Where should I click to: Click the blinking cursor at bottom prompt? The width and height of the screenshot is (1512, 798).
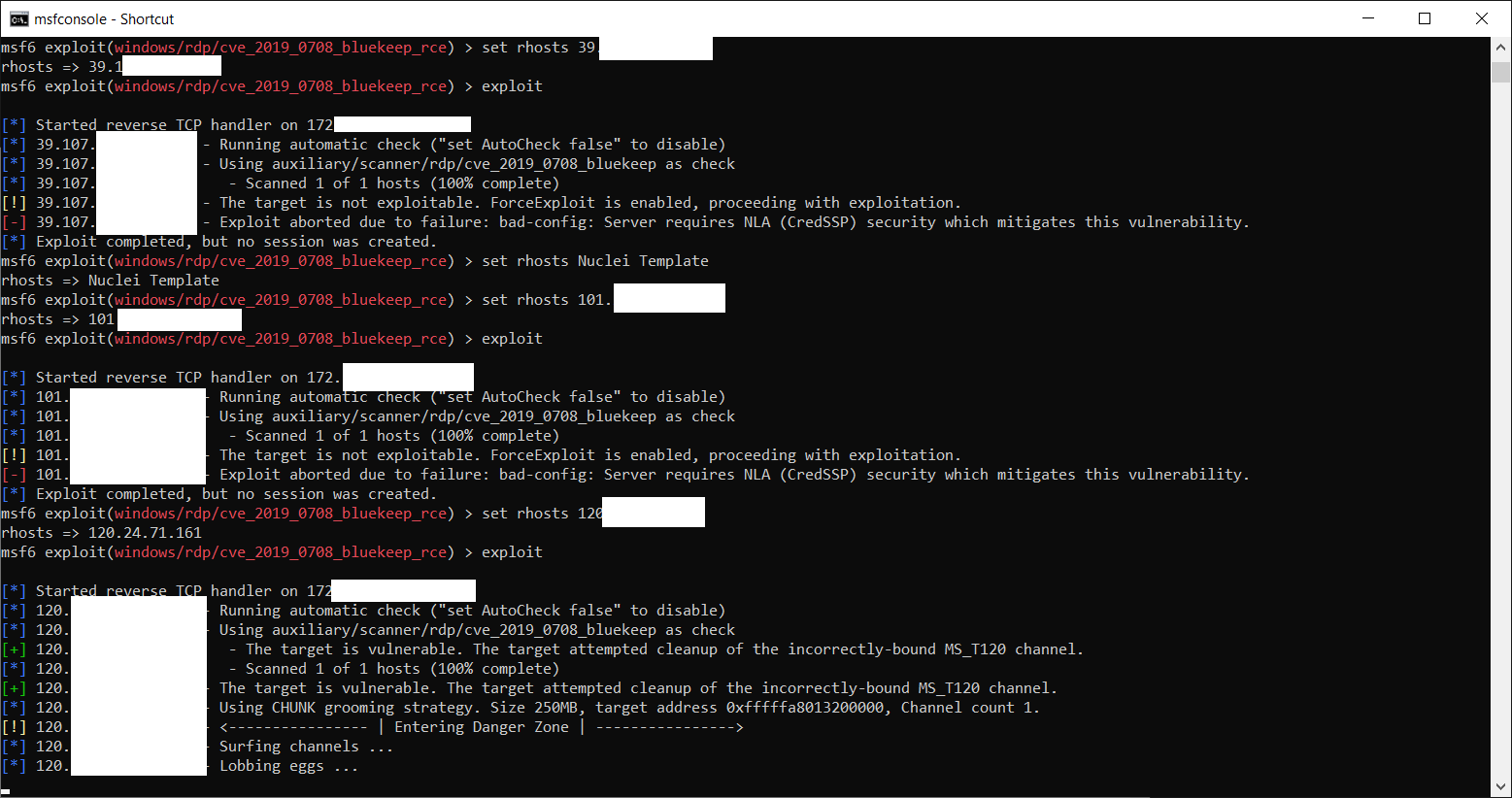coord(6,791)
